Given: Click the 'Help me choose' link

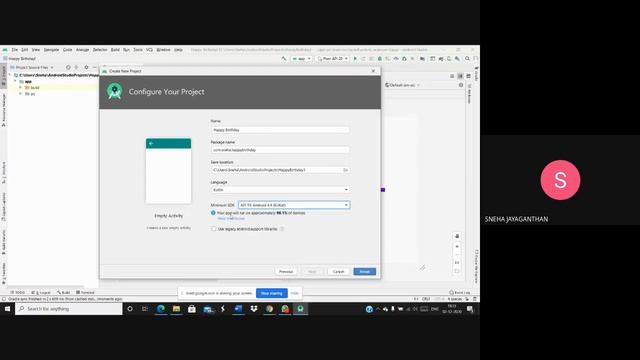Looking at the screenshot, I should point(231,219).
